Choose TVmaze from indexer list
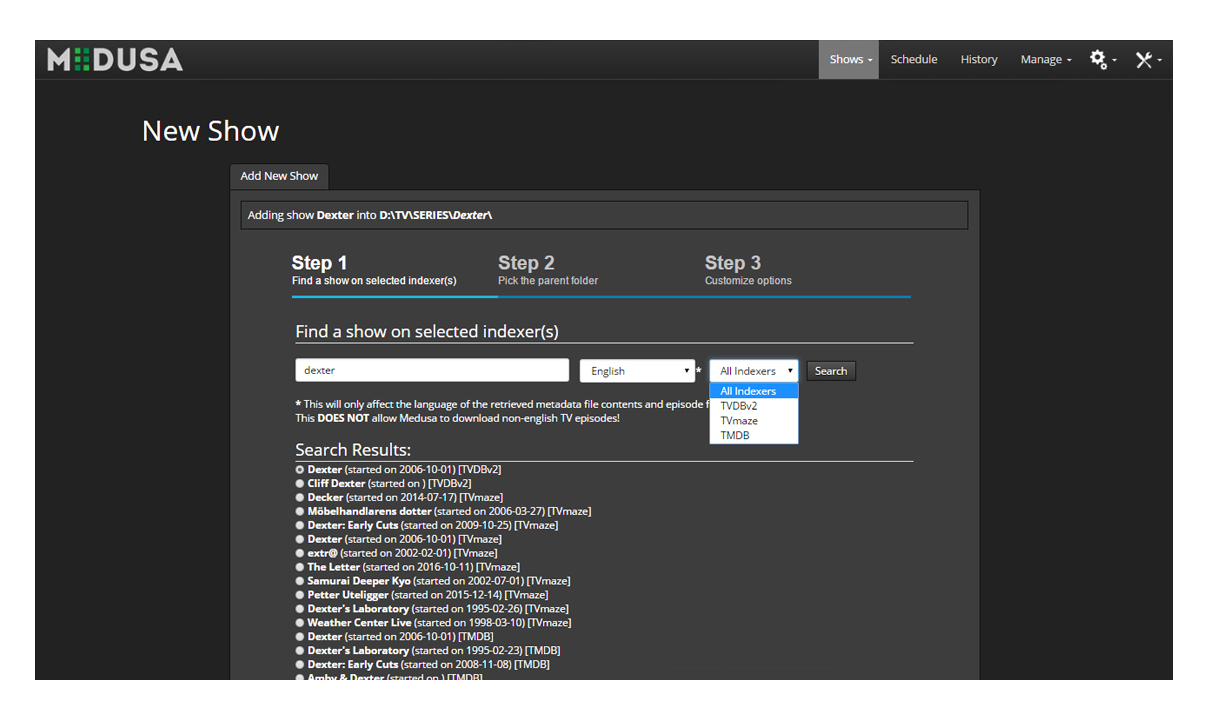The height and width of the screenshot is (720, 1208). [739, 421]
